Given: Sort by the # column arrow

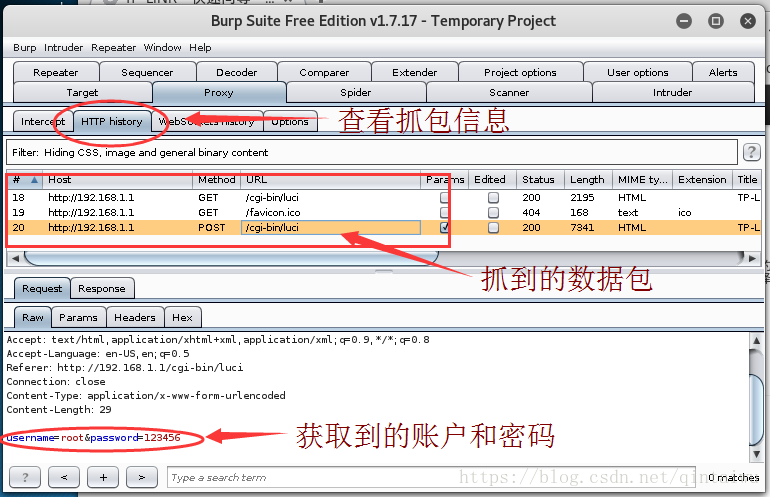Looking at the screenshot, I should click(34, 180).
